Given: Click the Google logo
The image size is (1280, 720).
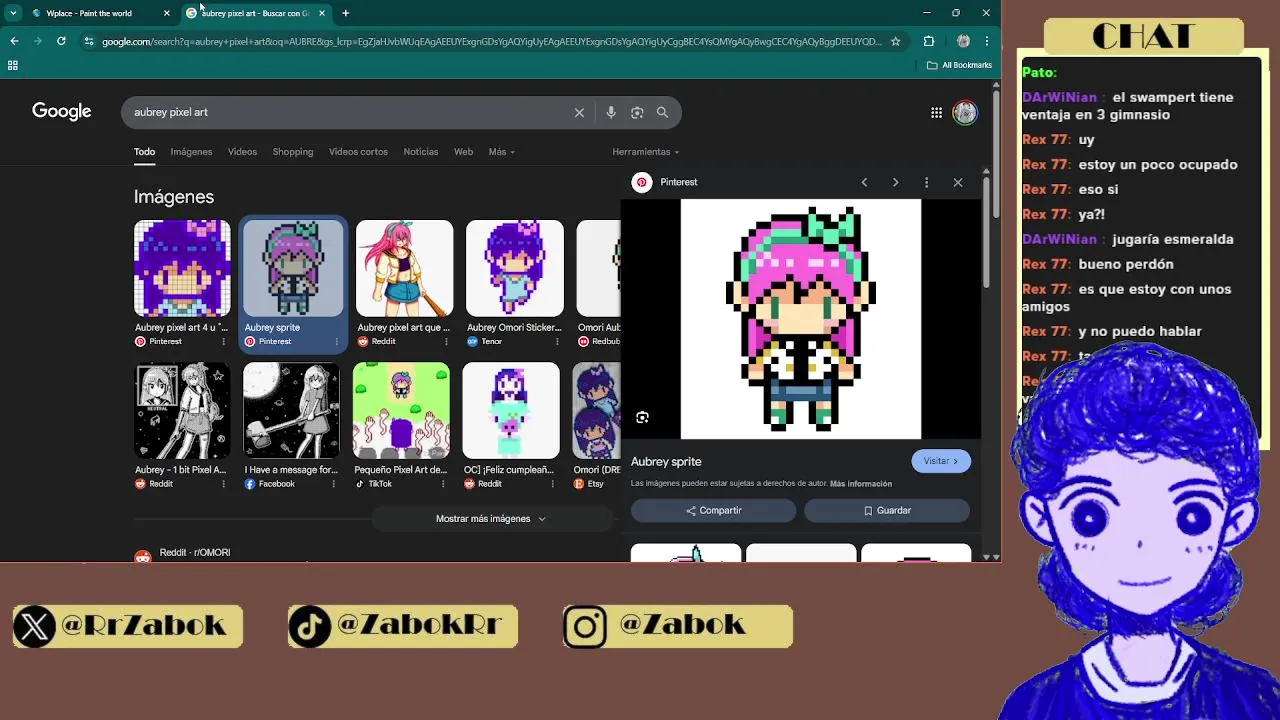Looking at the screenshot, I should (x=61, y=111).
